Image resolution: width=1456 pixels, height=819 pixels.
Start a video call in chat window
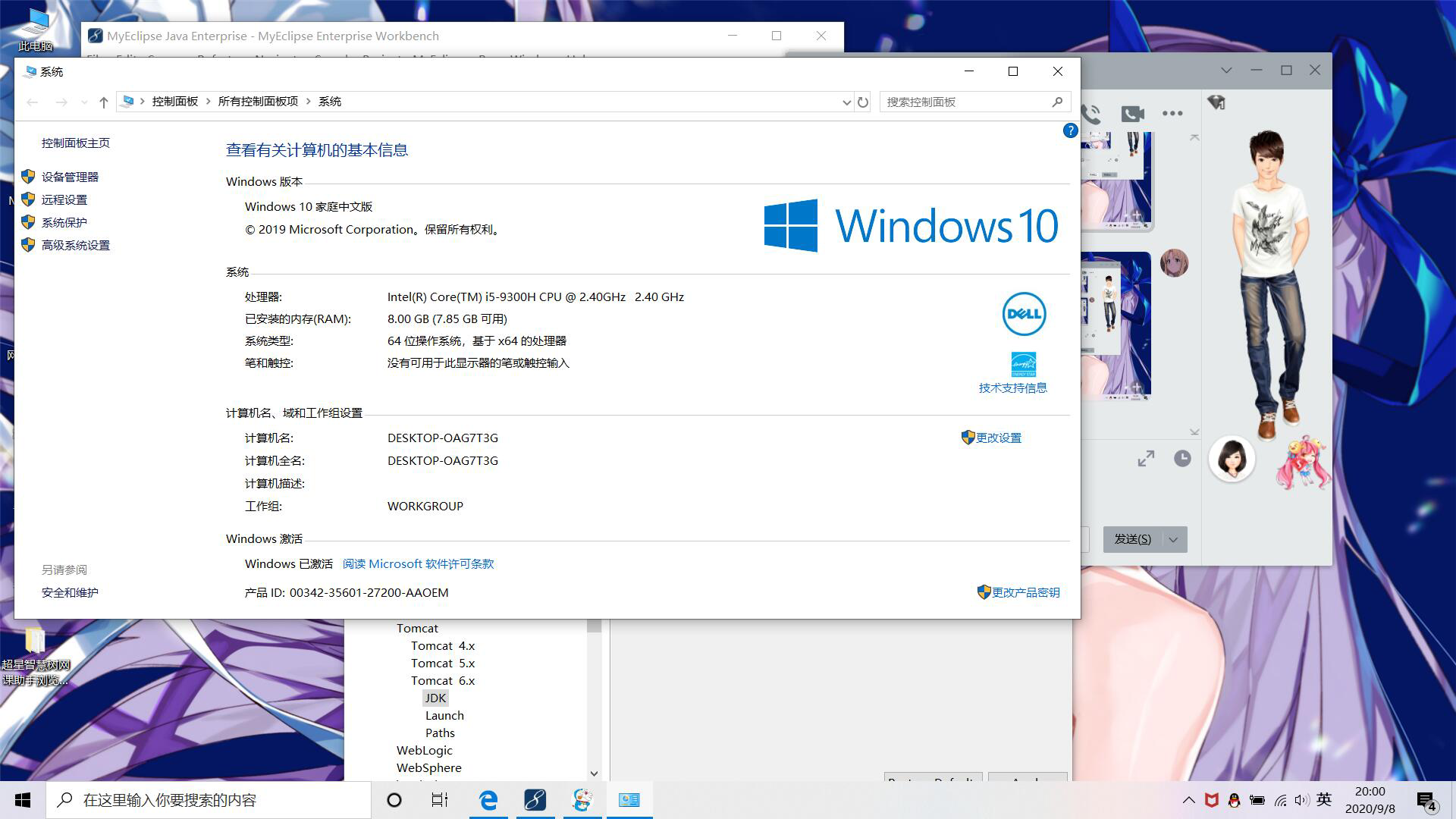coord(1132,114)
